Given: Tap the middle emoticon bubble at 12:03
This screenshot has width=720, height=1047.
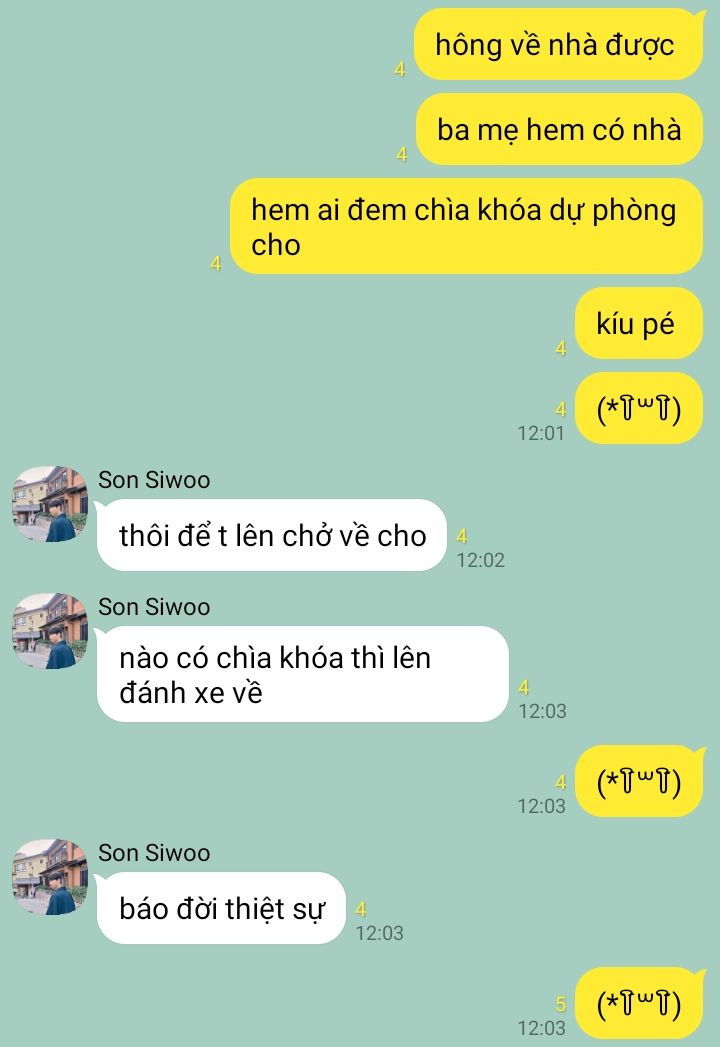Looking at the screenshot, I should click(639, 781).
